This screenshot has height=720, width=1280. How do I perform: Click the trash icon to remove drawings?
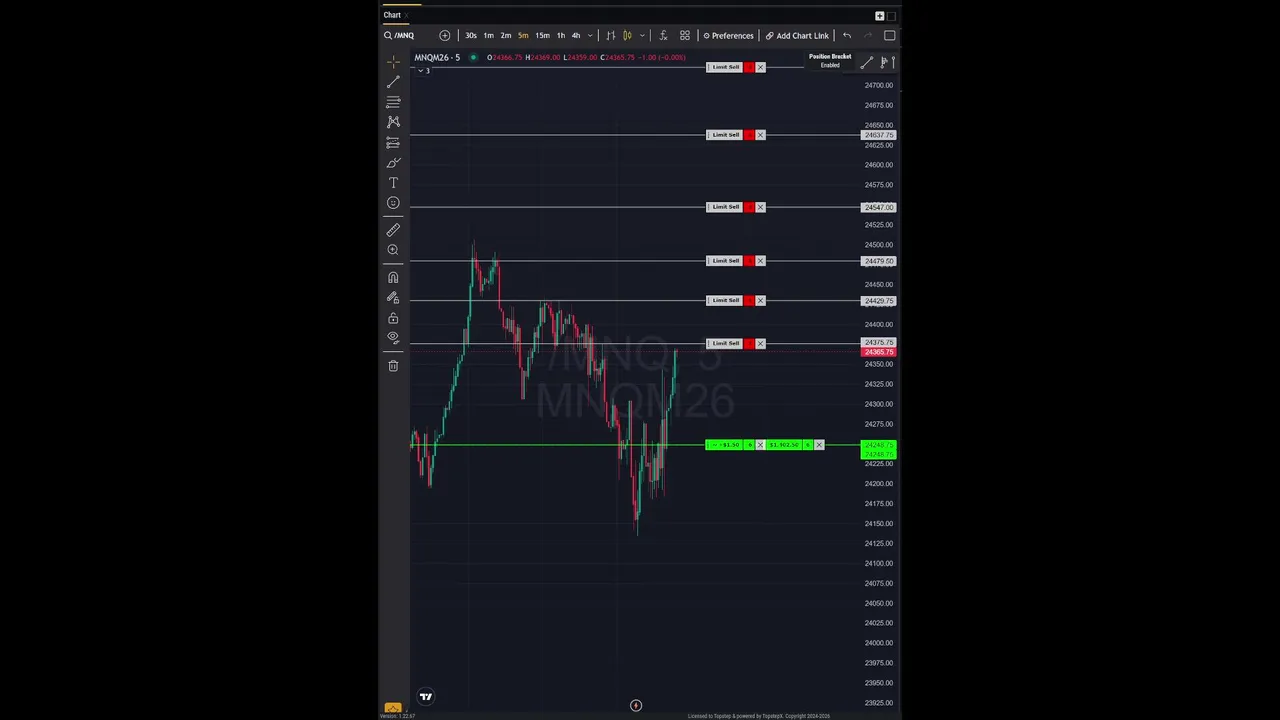point(393,366)
